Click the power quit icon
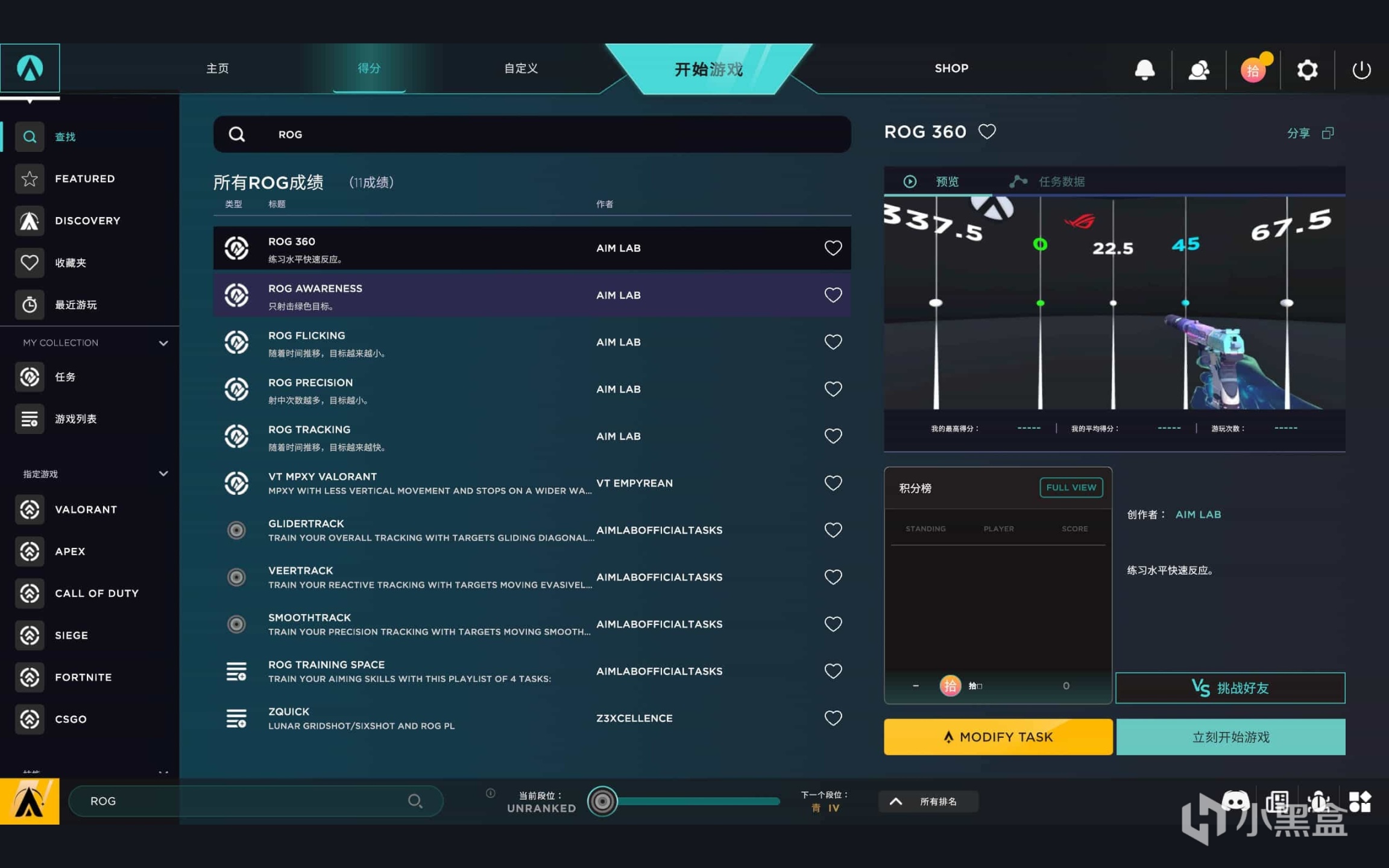Viewport: 1389px width, 868px height. (1361, 69)
